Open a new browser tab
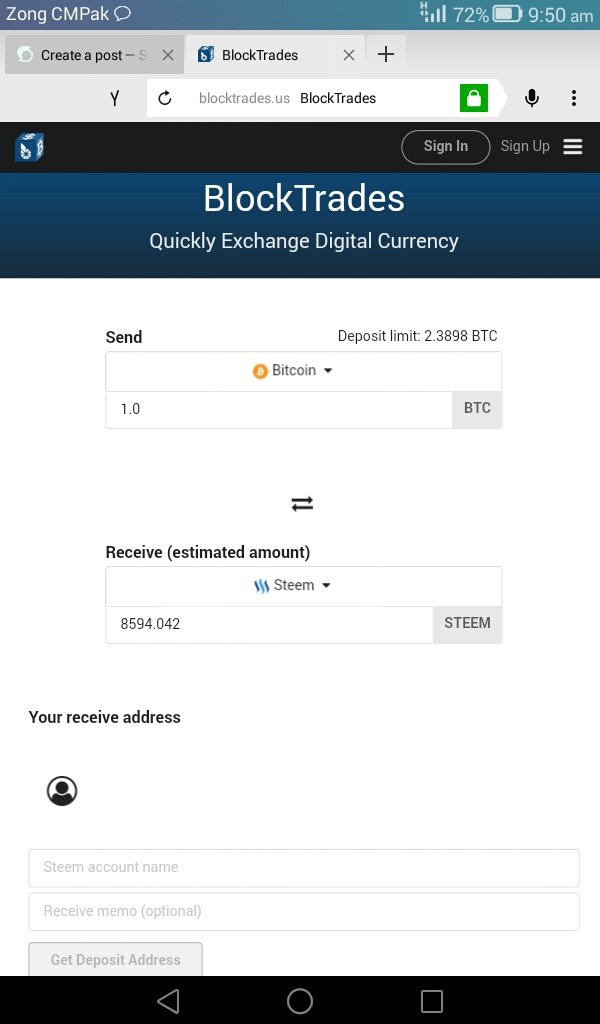Screen dimensions: 600x1024 (x=386, y=54)
